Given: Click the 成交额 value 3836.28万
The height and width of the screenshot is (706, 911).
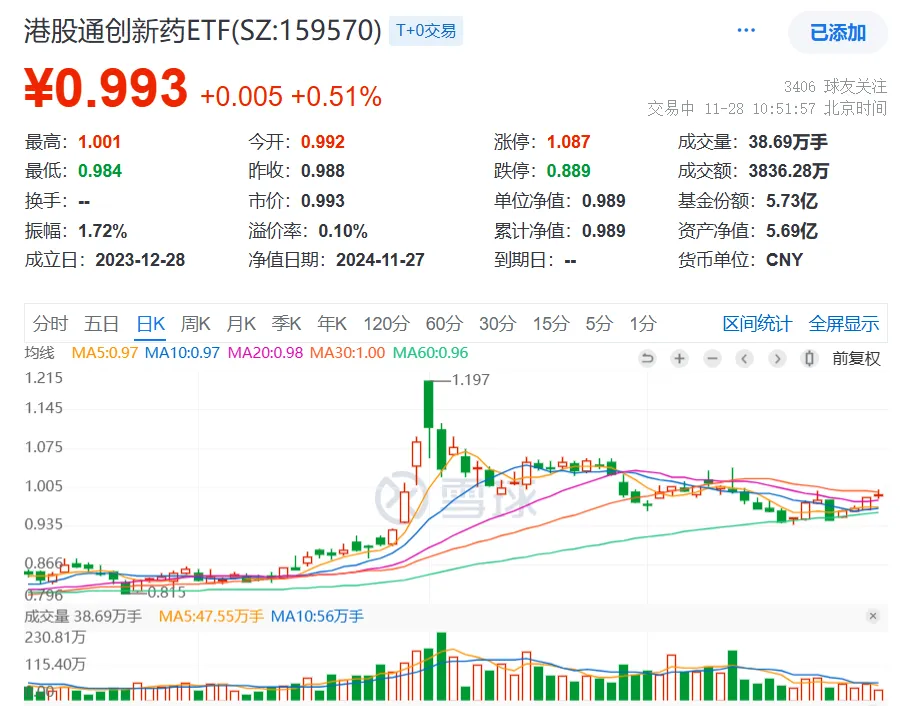Looking at the screenshot, I should [788, 171].
